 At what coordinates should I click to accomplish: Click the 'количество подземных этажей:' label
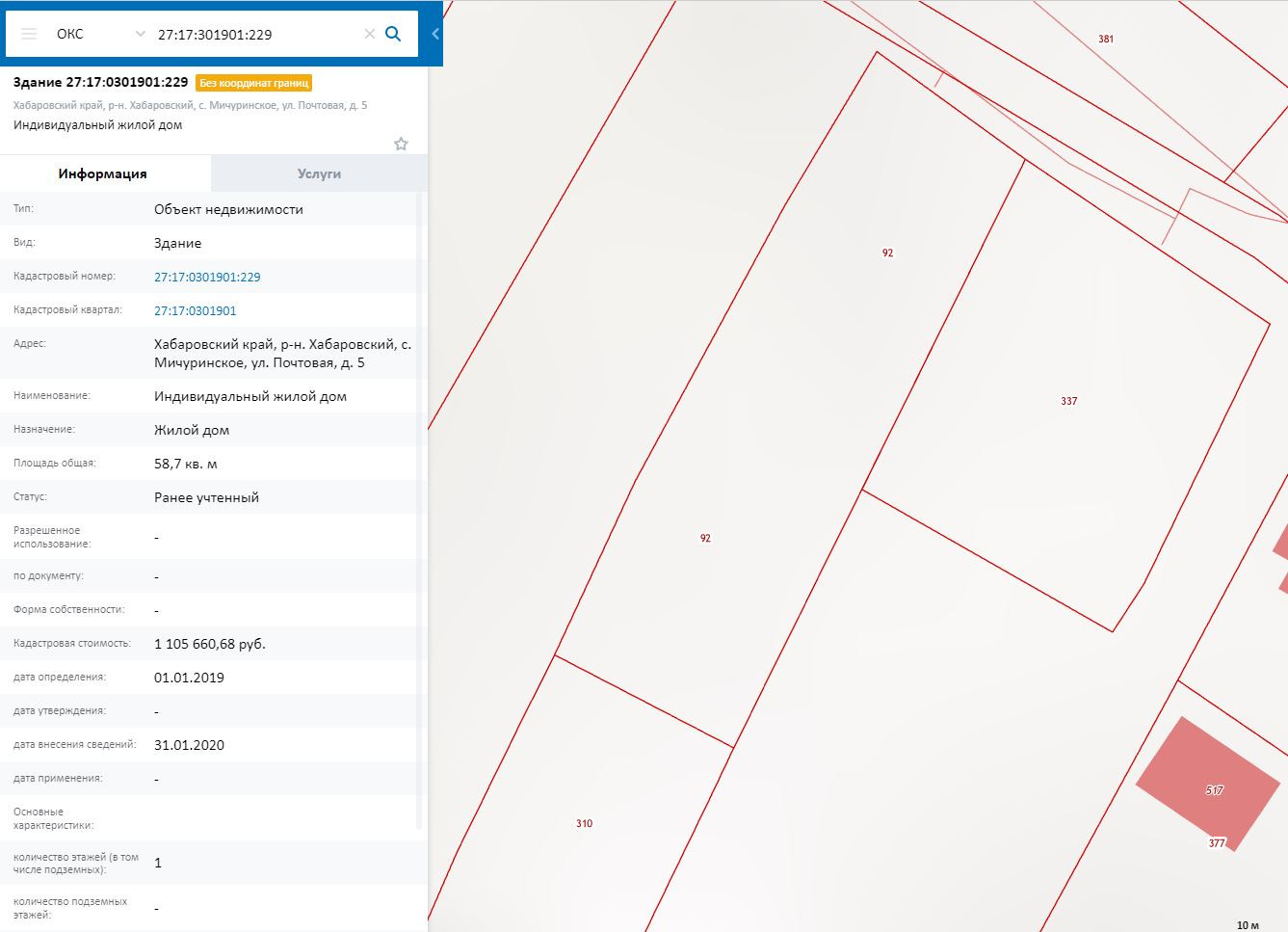coord(70,908)
